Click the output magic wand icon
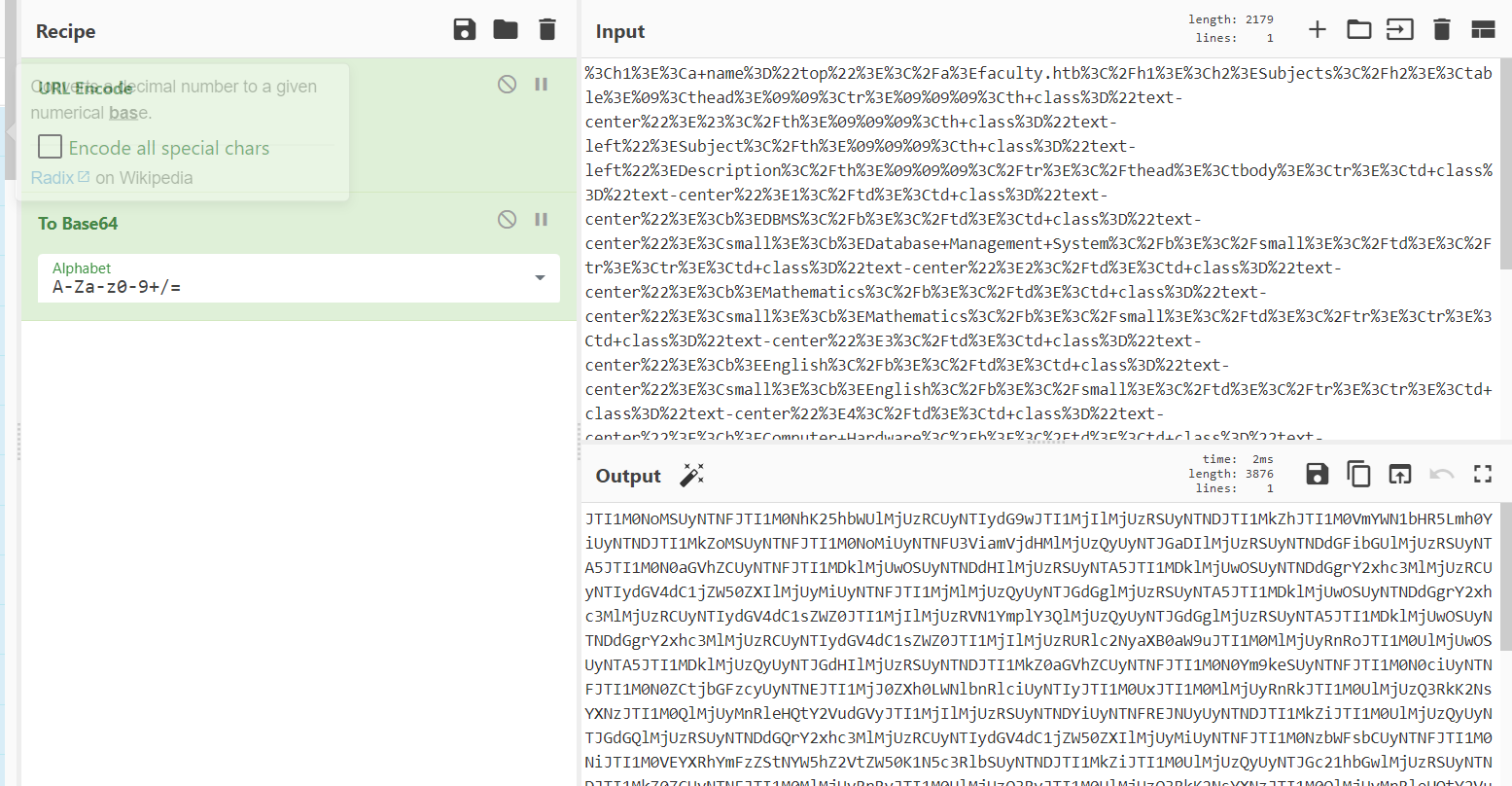Screen dimensions: 1512x786 [691, 475]
